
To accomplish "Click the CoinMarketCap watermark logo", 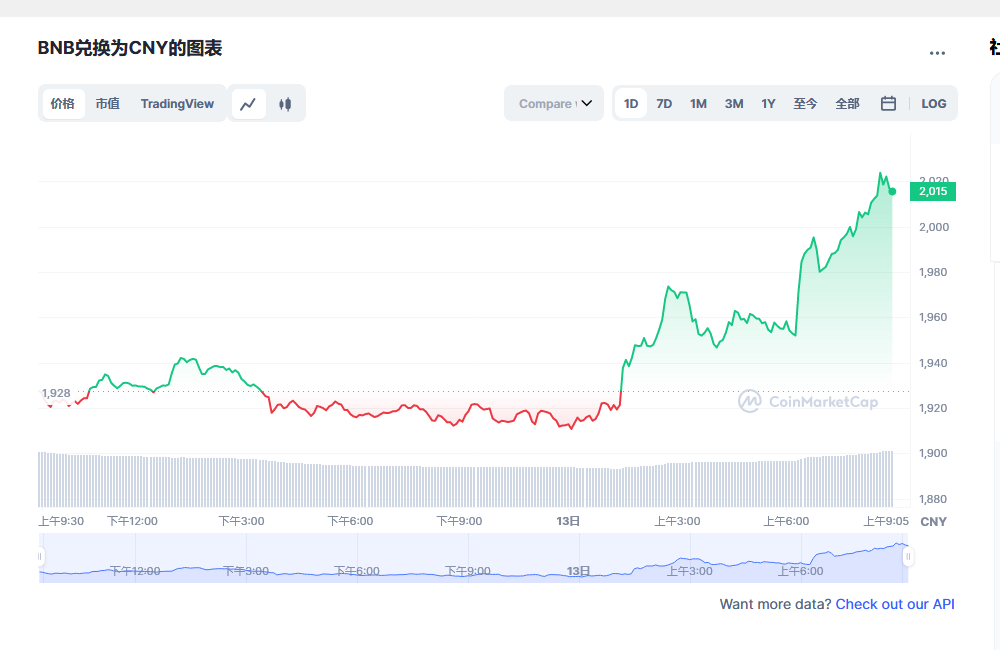I will [x=808, y=402].
